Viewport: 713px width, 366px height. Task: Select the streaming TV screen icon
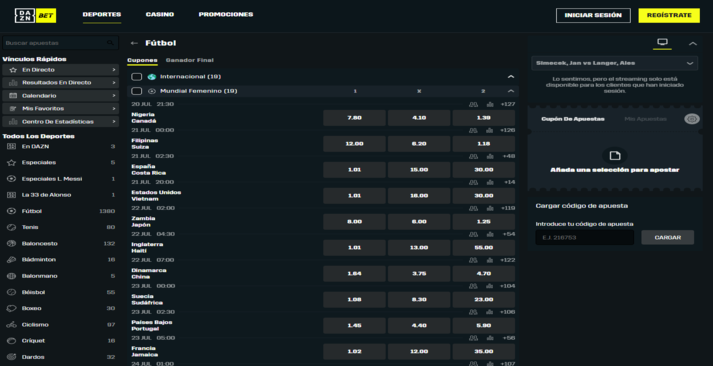pyautogui.click(x=663, y=42)
